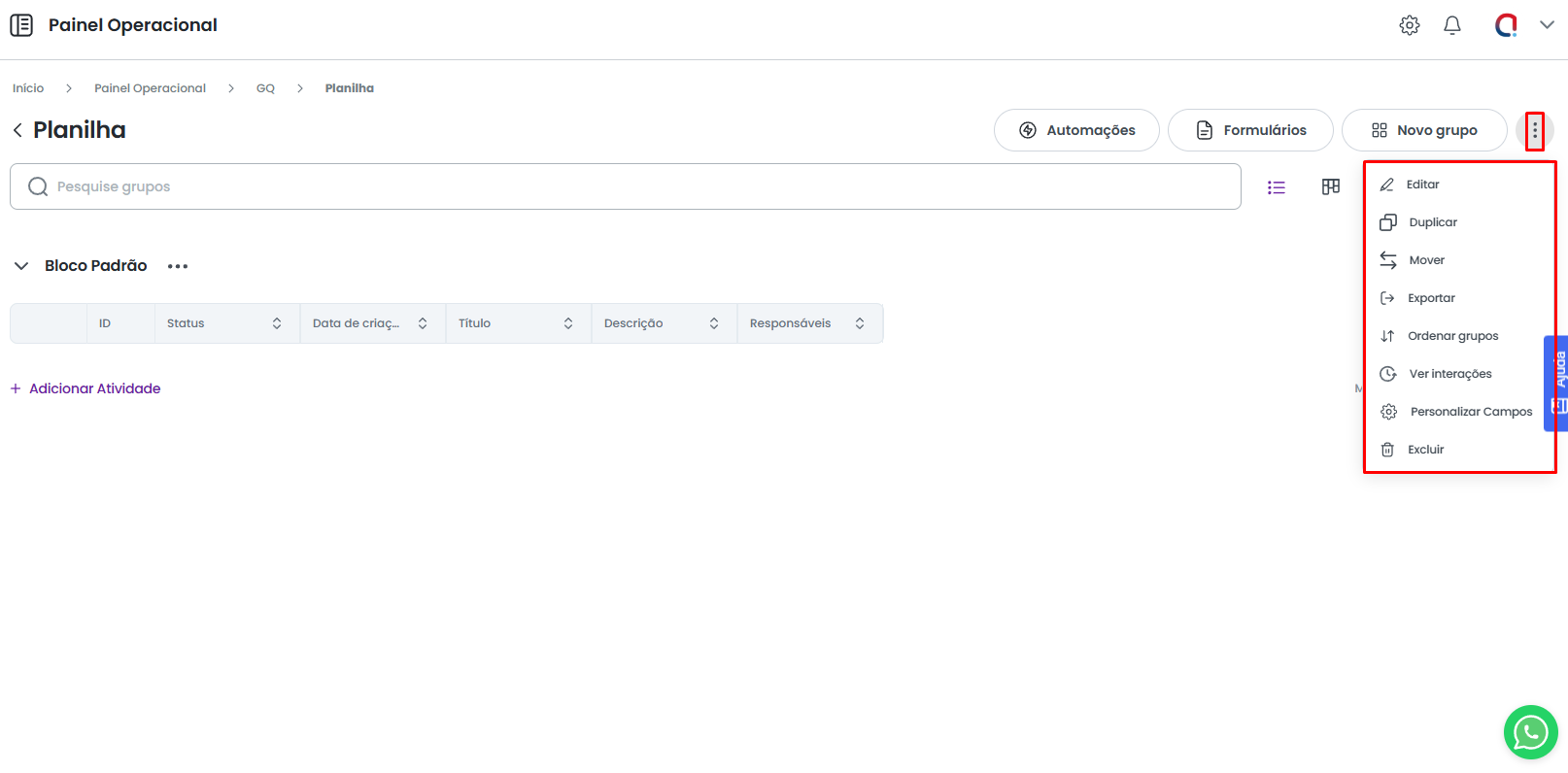Sort by the Status column
The image size is (1568, 773).
pos(277,323)
